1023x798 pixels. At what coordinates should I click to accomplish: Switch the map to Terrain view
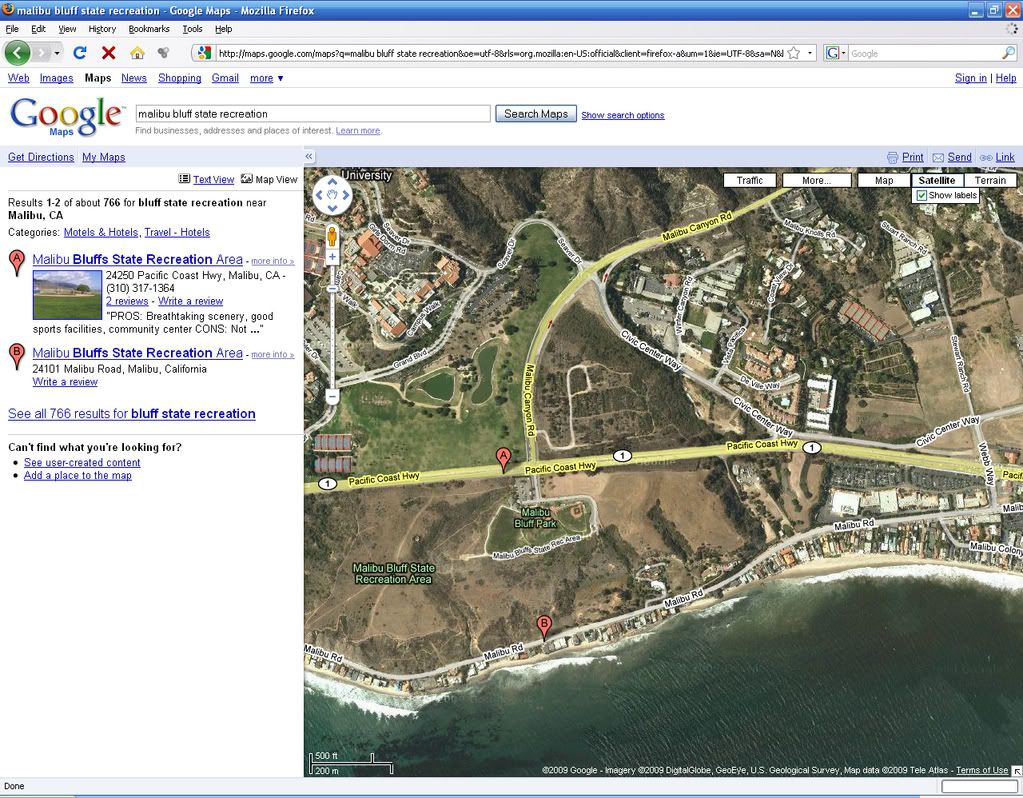coord(990,180)
